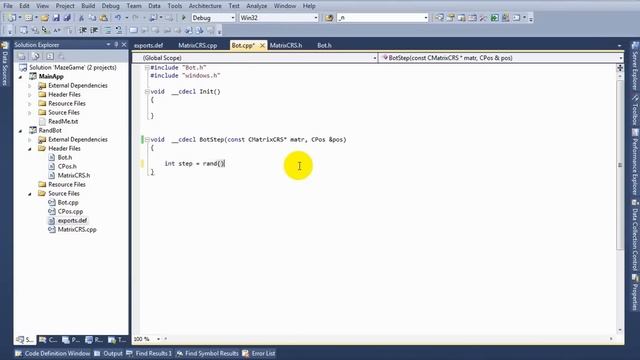Open the Code Definition Window panel
The height and width of the screenshot is (360, 640).
point(53,353)
